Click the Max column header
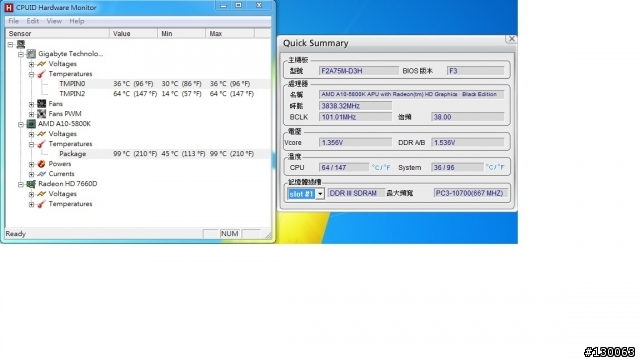 (230, 33)
